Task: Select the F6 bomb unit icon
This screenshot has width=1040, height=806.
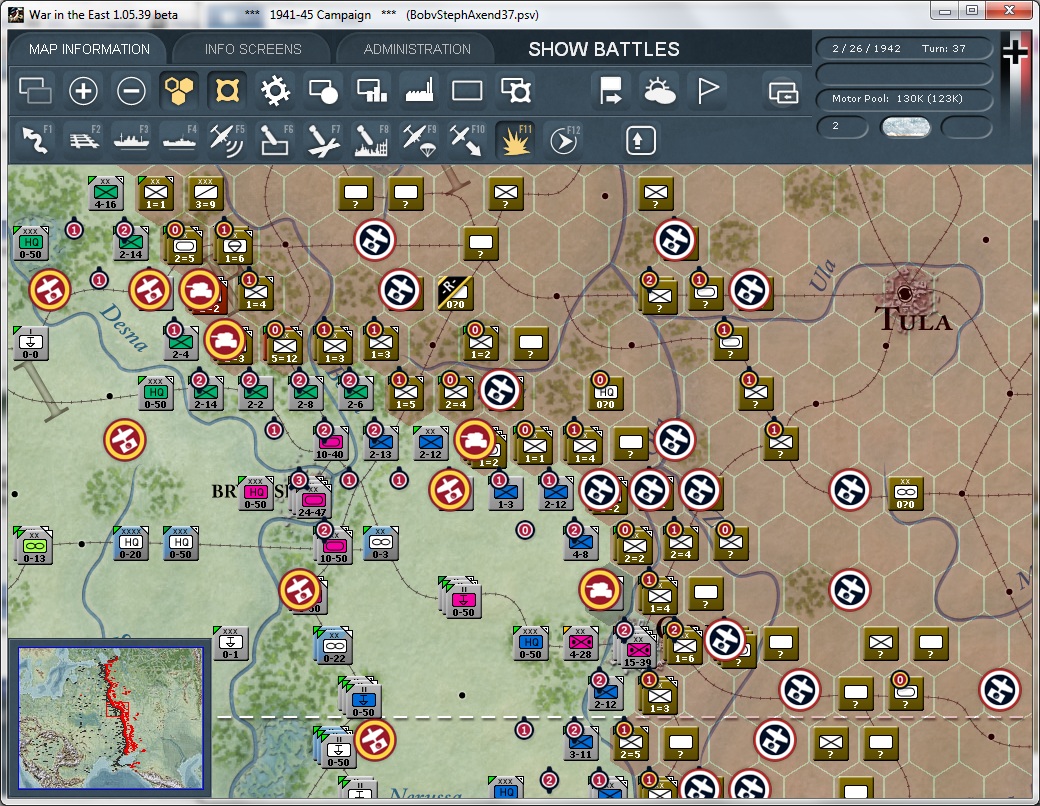Action: coord(275,140)
